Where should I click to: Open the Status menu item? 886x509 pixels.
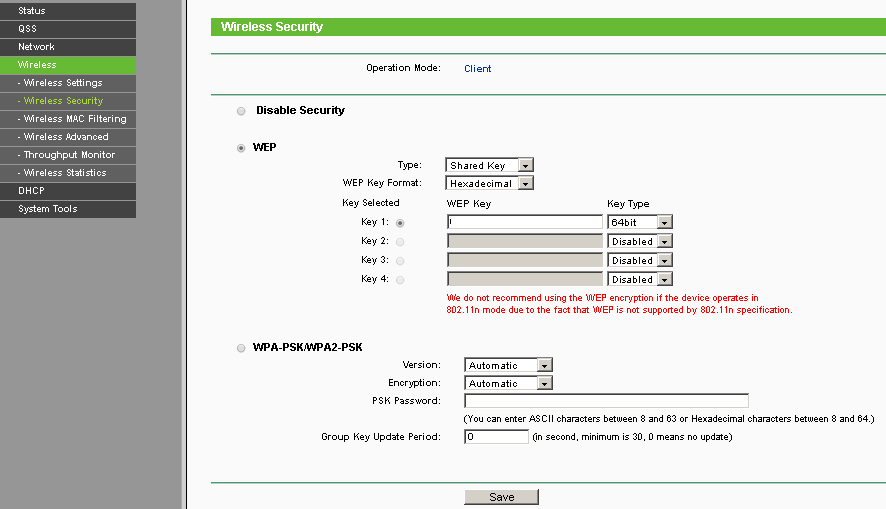click(67, 11)
